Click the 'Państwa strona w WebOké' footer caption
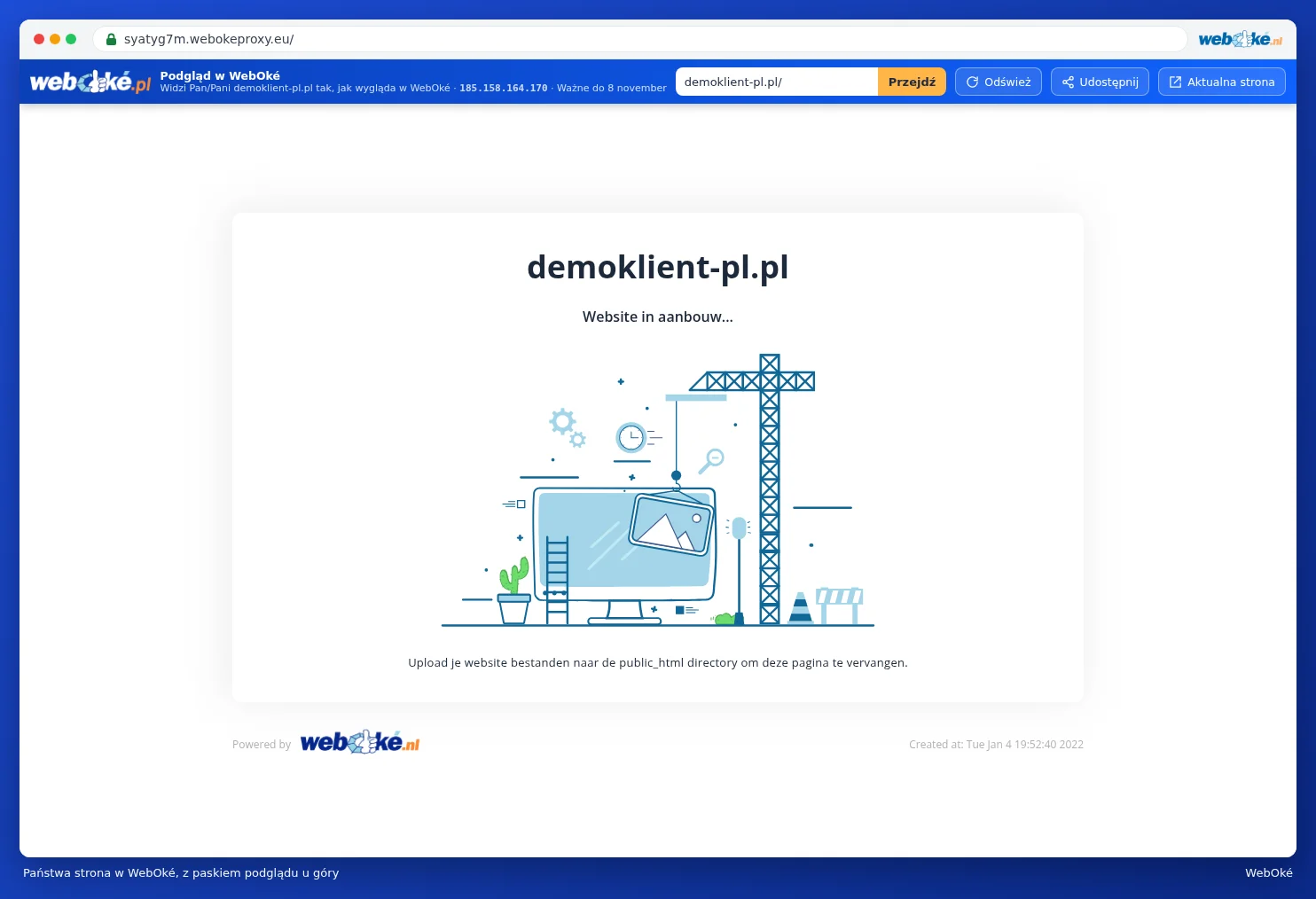 181,872
